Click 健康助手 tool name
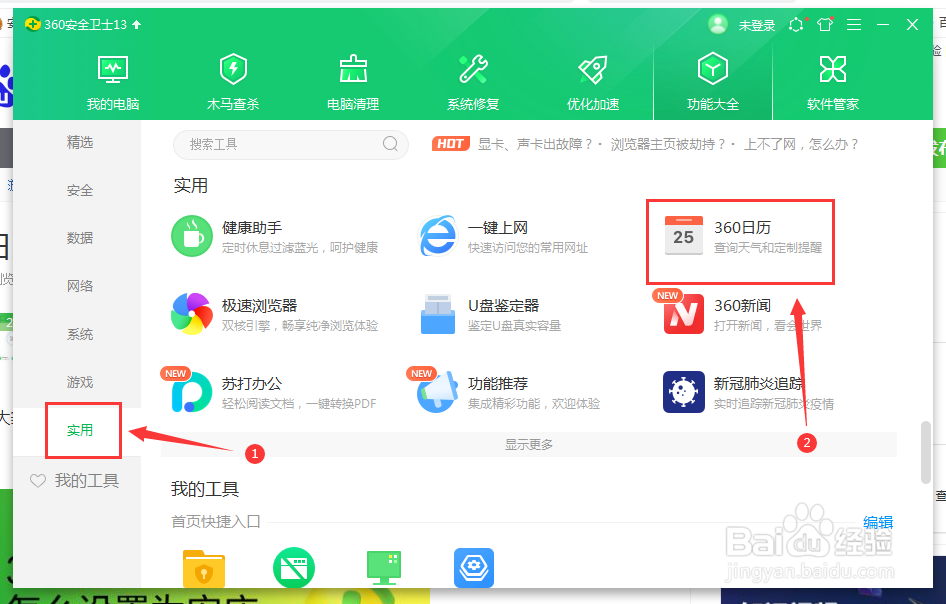 pyautogui.click(x=252, y=228)
